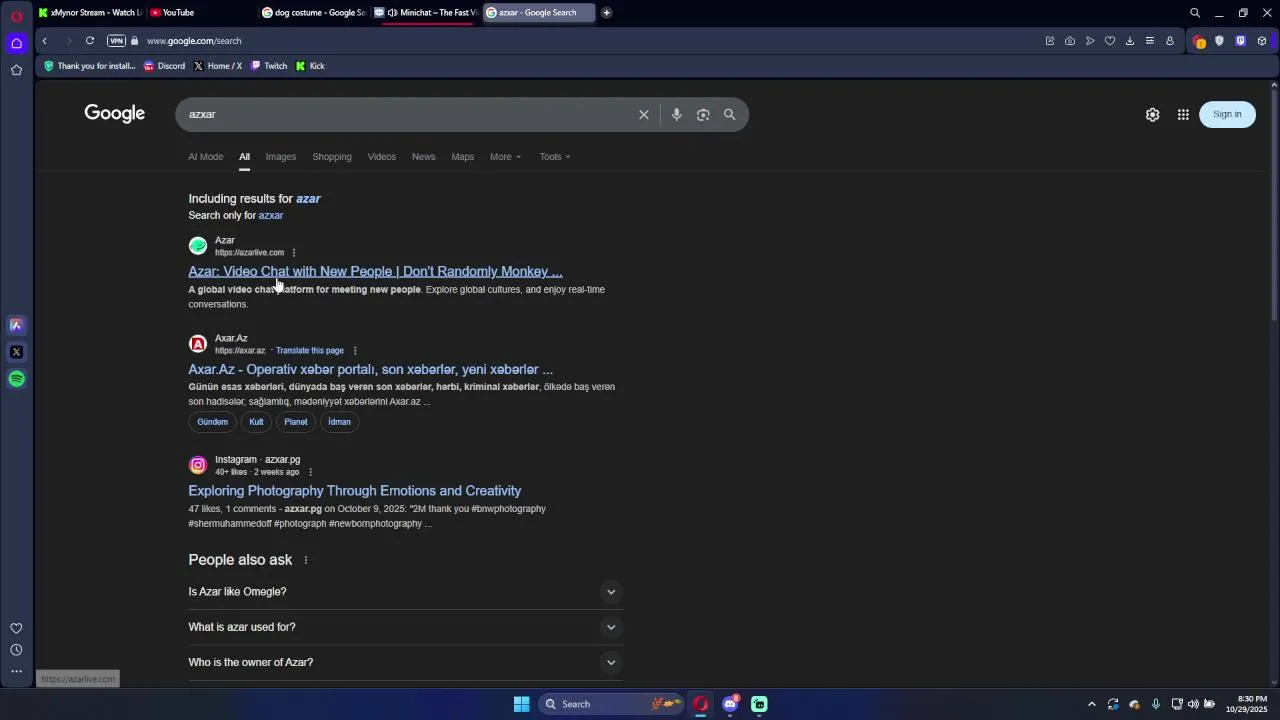1280x720 pixels.
Task: Switch to dog costume Google Search tab
Action: pyautogui.click(x=313, y=13)
